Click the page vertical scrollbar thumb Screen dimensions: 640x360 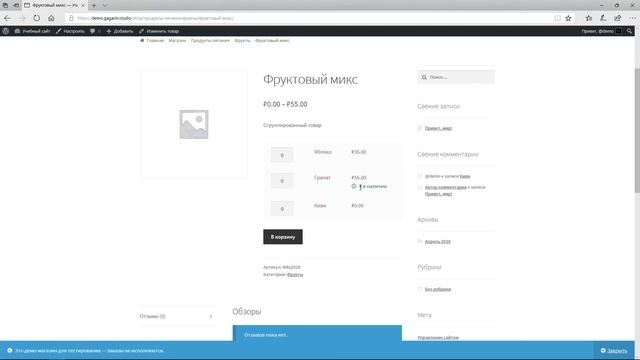coord(637,131)
